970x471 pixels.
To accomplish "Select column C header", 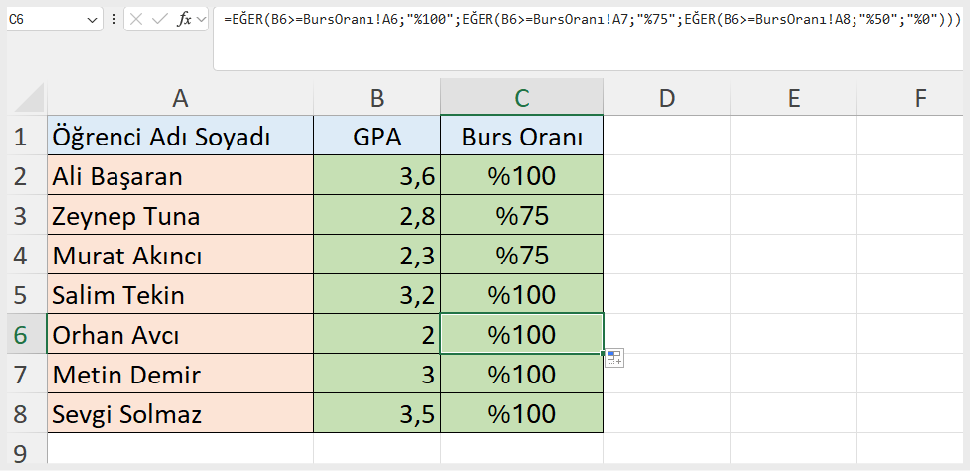I will [522, 97].
